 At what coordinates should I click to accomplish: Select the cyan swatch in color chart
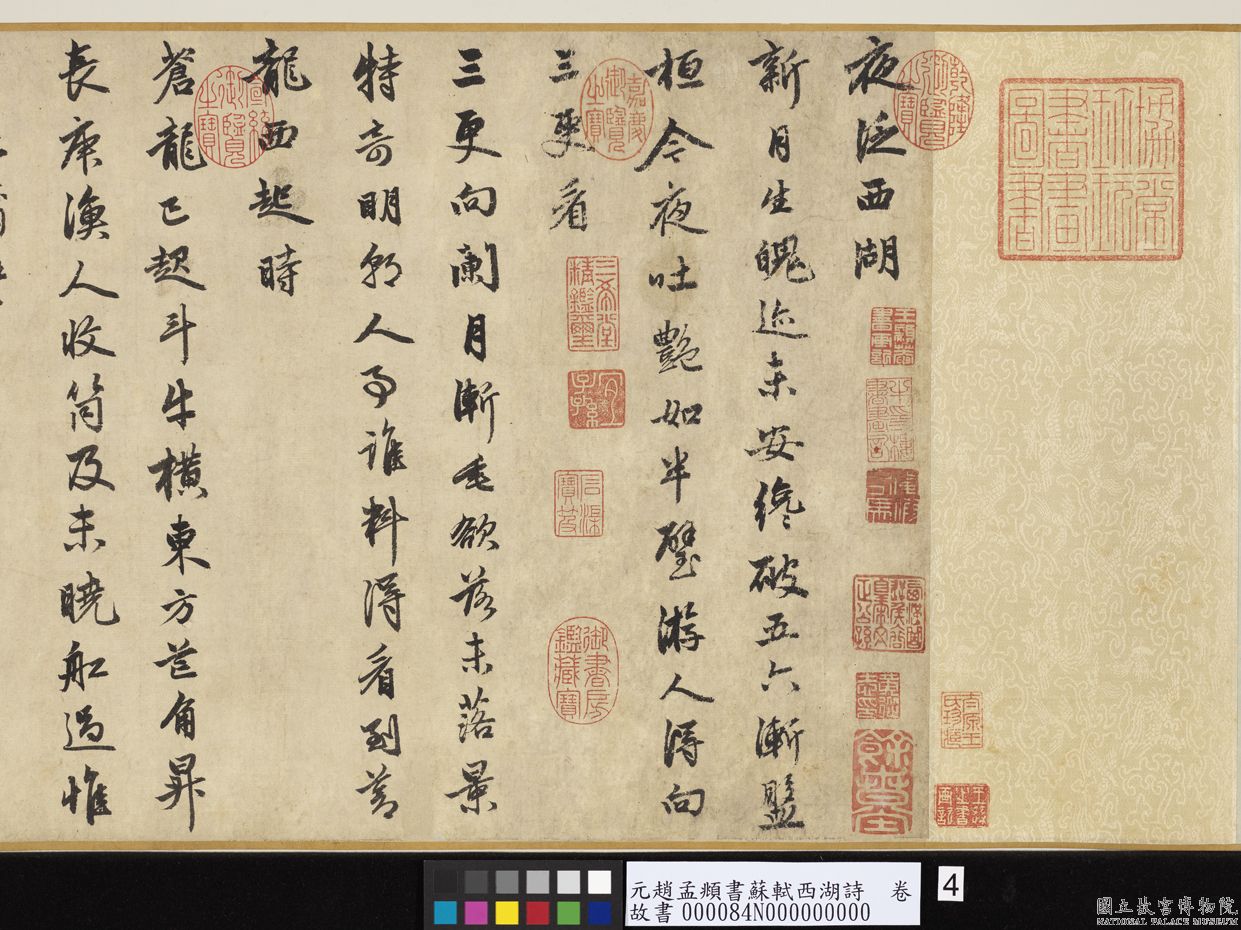pyautogui.click(x=446, y=911)
